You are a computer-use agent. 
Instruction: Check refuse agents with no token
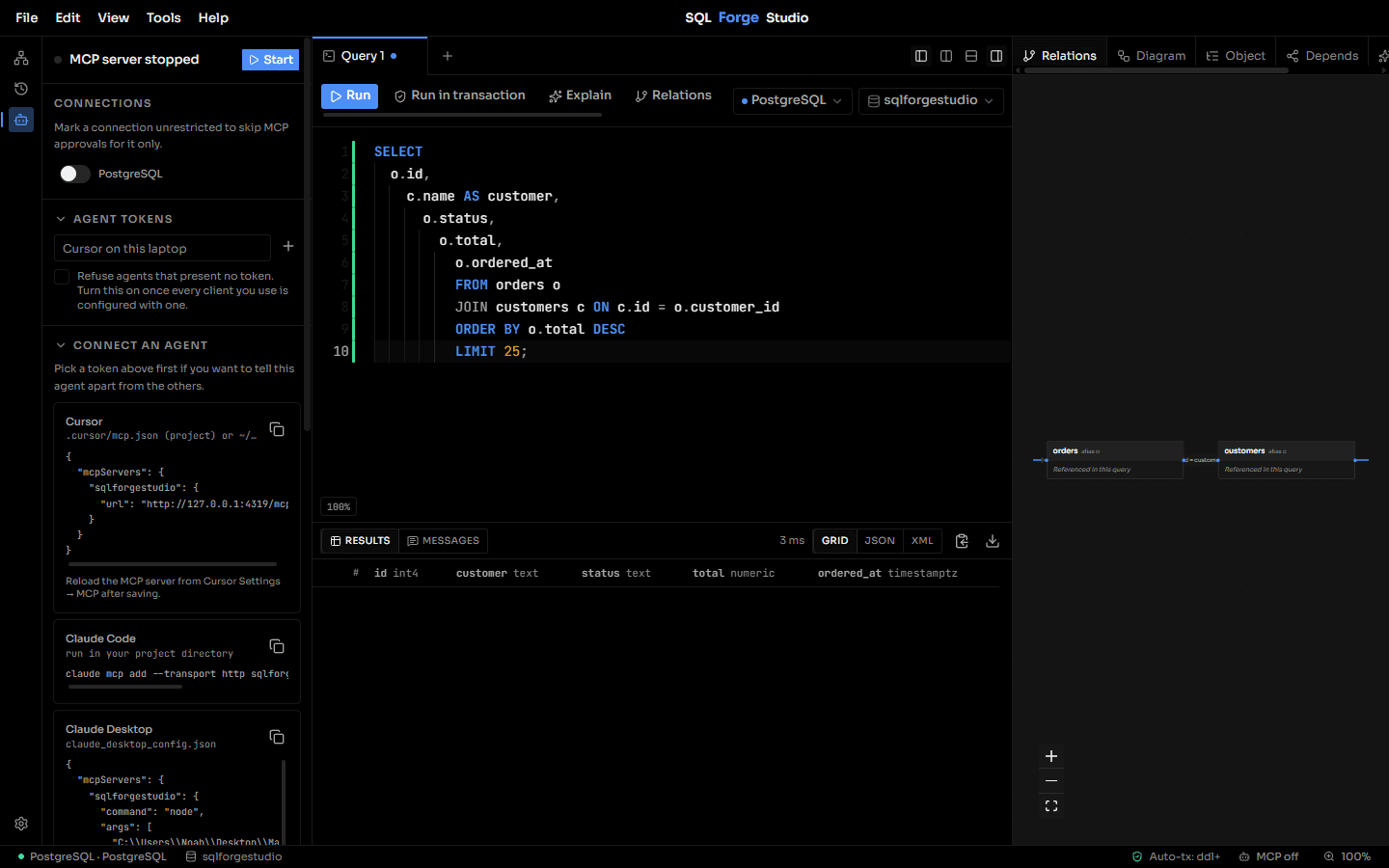coord(62,277)
